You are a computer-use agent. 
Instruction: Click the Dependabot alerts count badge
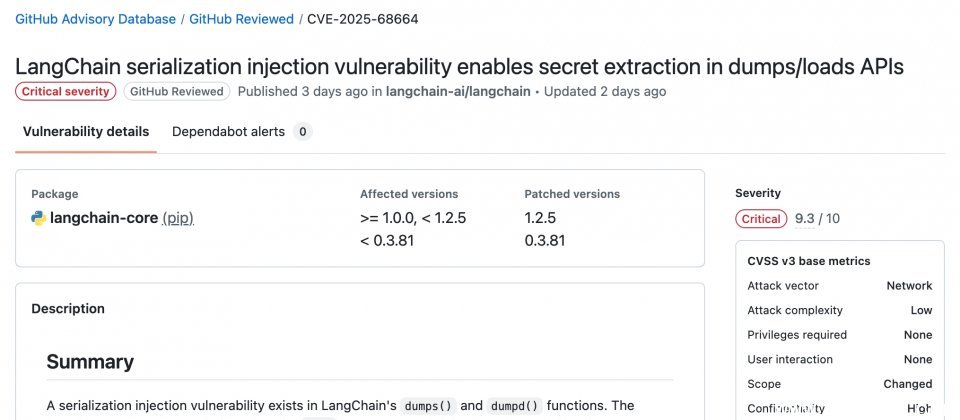(303, 132)
